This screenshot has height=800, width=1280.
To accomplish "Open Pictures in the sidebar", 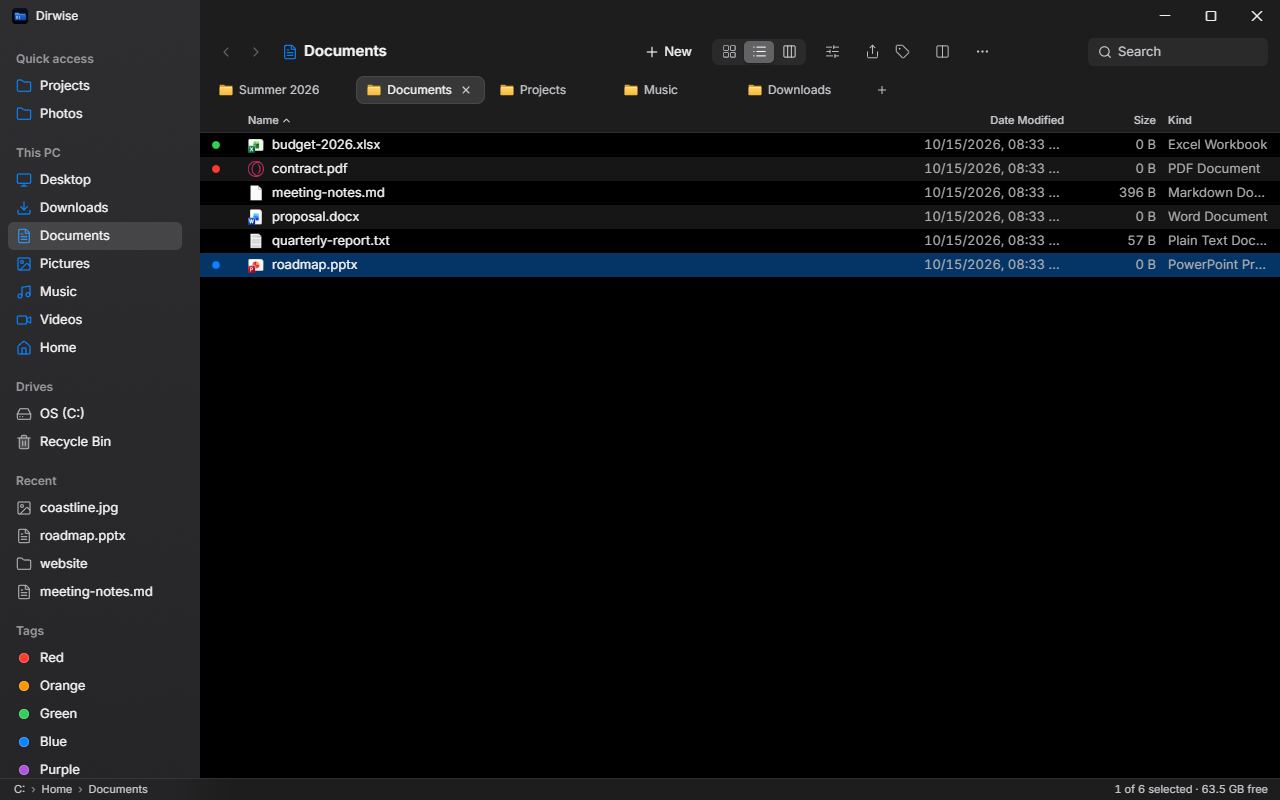I will click(95, 264).
